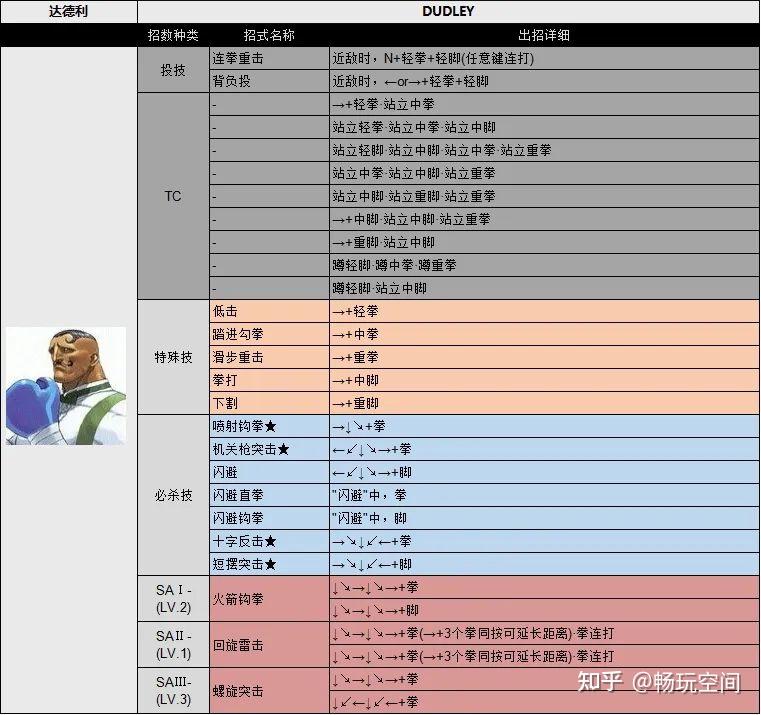Click the move name 十字反击★

[x=244, y=541]
